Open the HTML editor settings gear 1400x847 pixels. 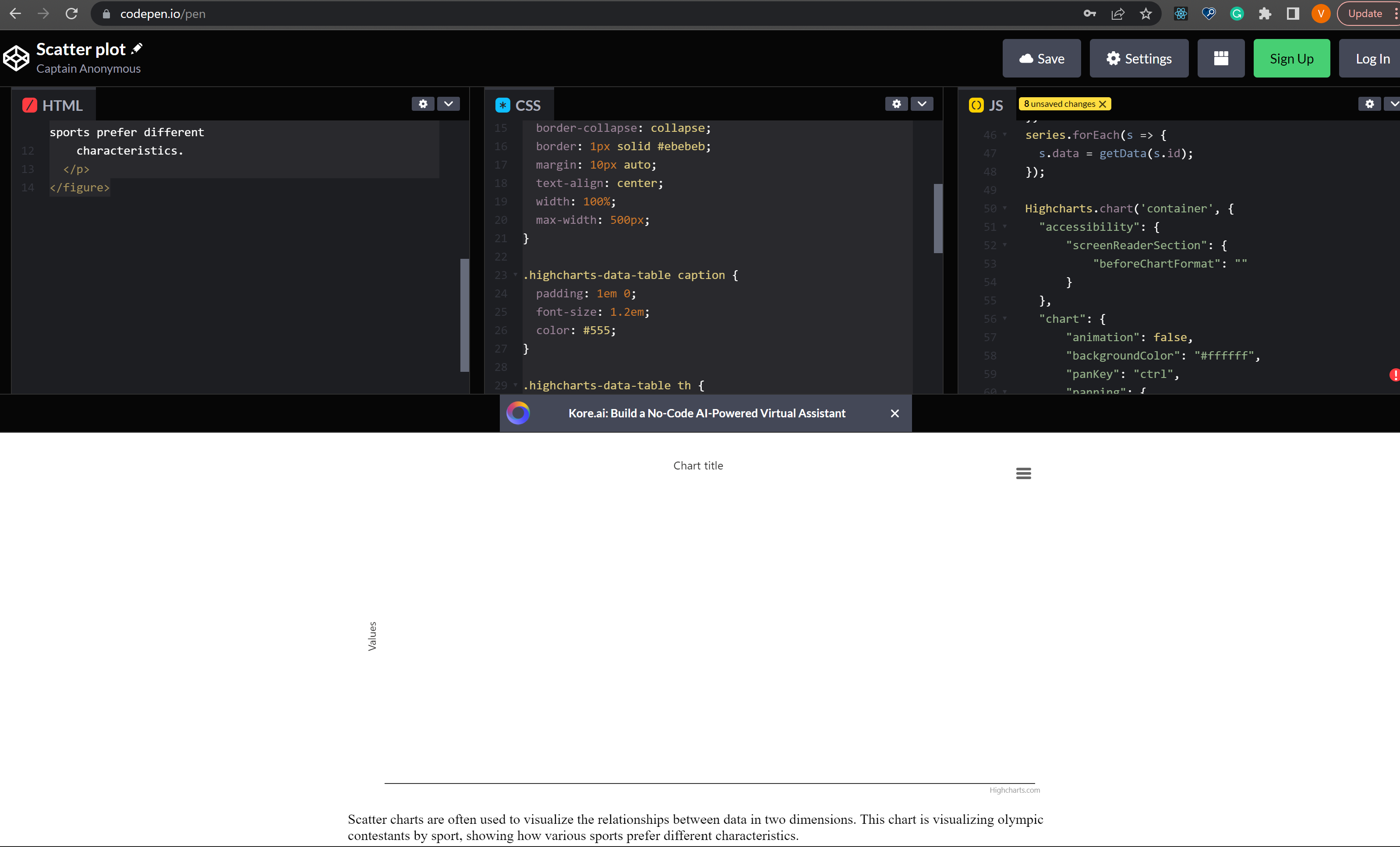423,104
